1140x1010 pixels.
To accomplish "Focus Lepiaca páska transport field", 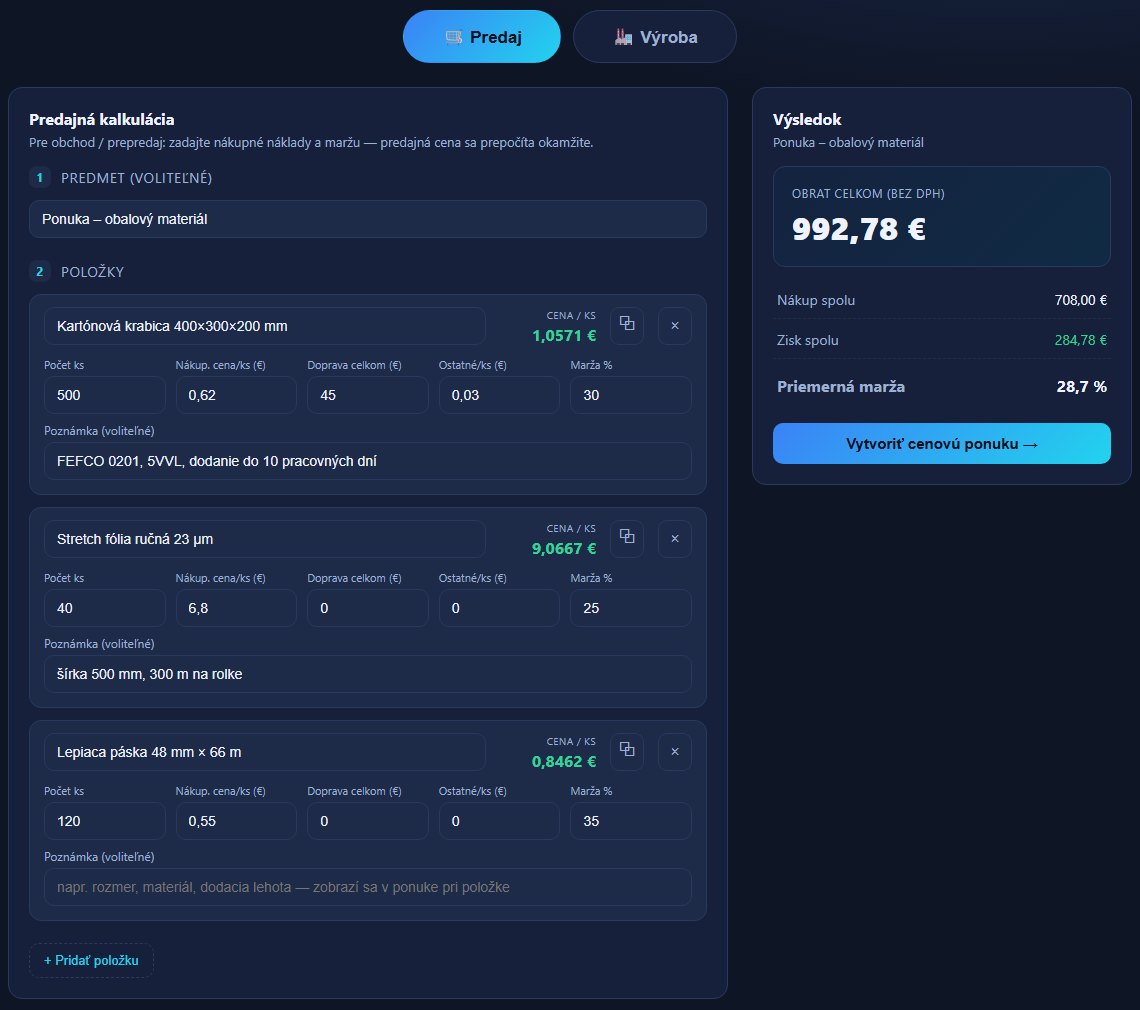I will click(368, 821).
